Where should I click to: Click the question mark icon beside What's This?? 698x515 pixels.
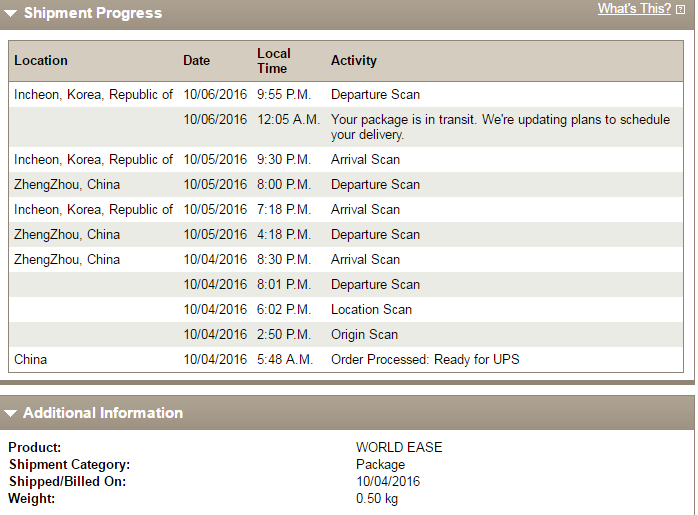point(681,9)
